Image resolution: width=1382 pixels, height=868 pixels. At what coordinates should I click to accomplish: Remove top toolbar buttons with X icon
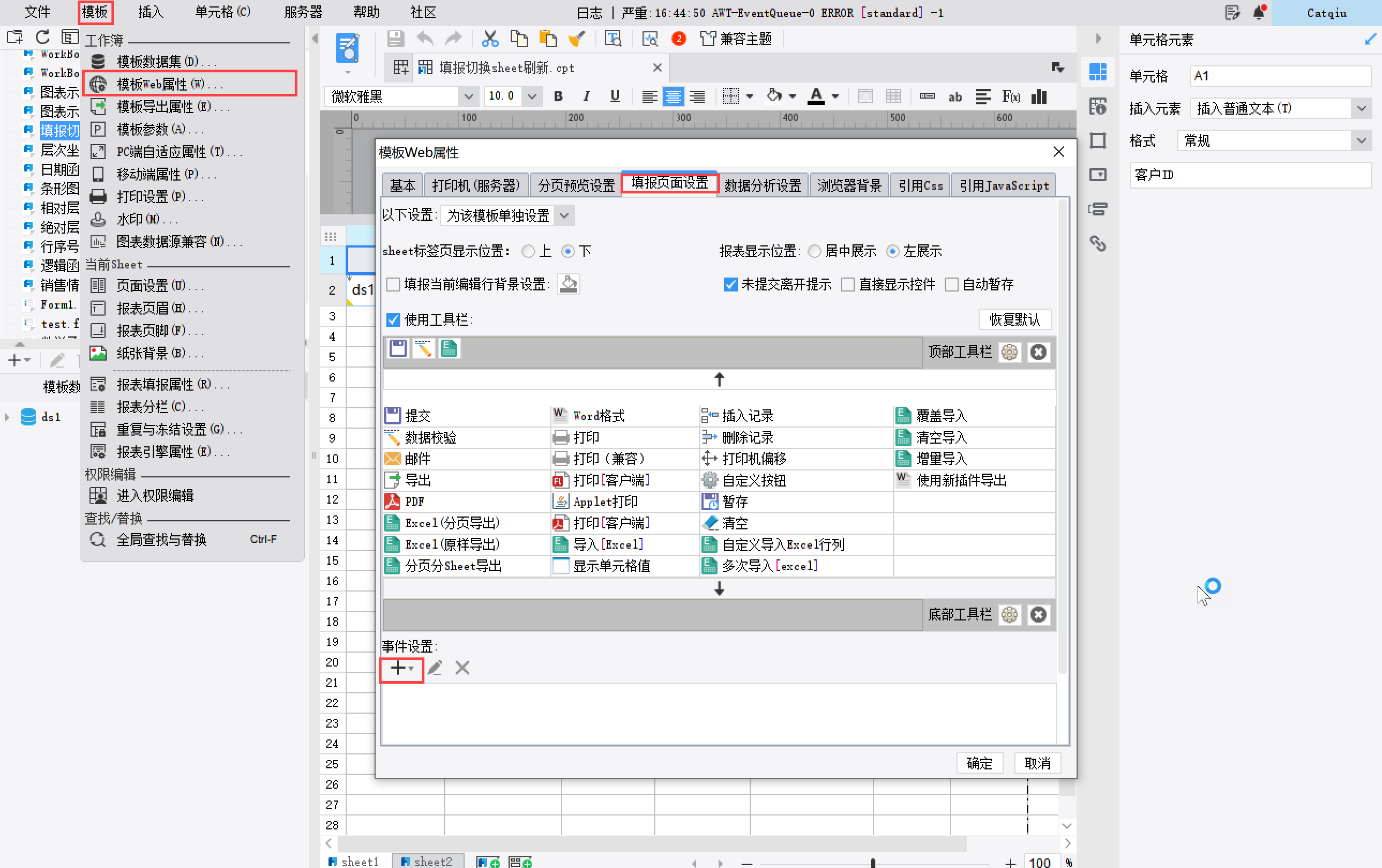click(x=1037, y=351)
